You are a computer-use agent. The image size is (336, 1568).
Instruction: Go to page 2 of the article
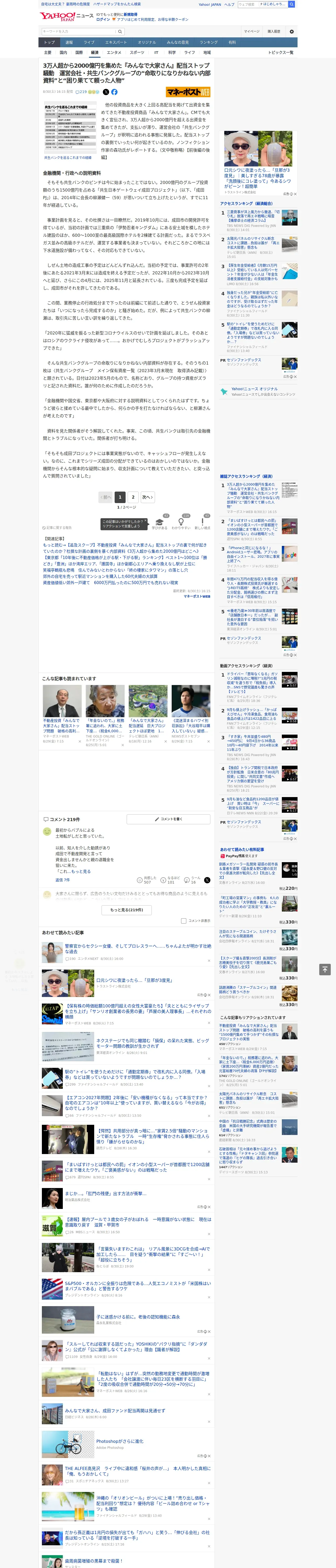[133, 497]
